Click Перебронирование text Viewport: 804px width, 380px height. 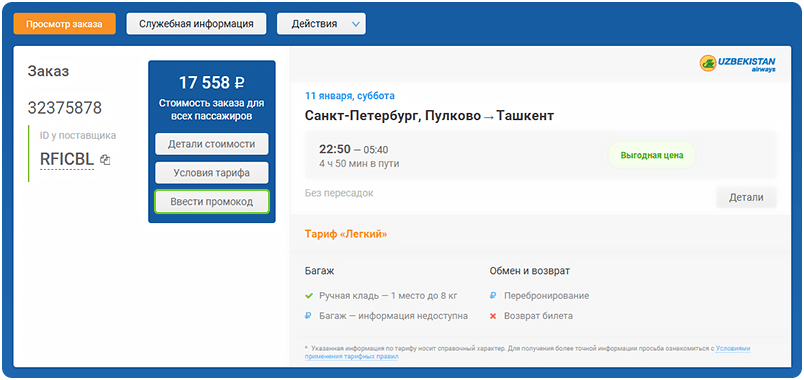click(x=547, y=296)
